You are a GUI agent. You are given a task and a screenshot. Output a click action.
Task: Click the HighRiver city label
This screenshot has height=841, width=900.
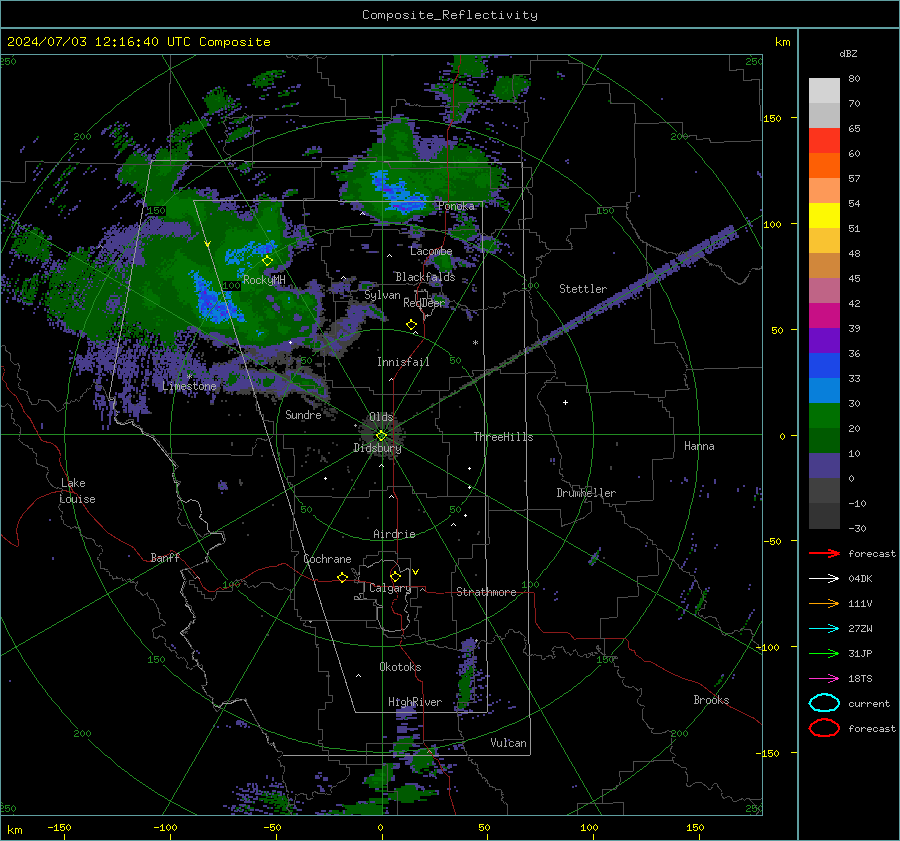pos(415,702)
